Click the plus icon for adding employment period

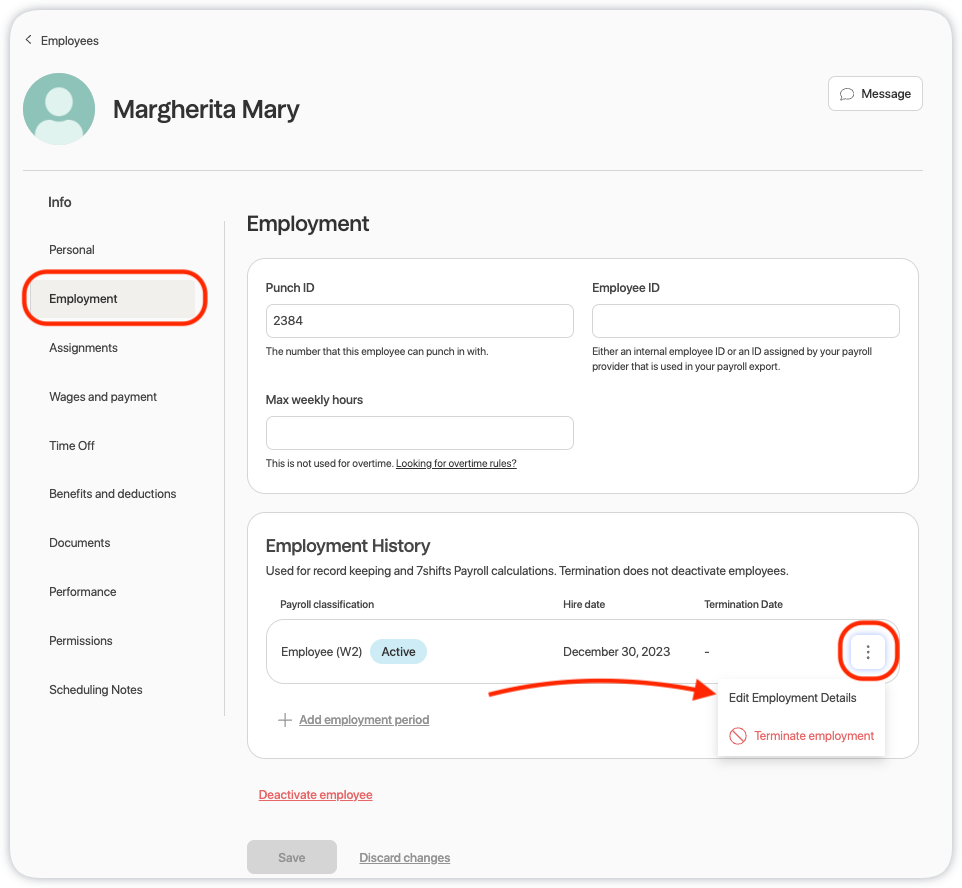coord(285,720)
